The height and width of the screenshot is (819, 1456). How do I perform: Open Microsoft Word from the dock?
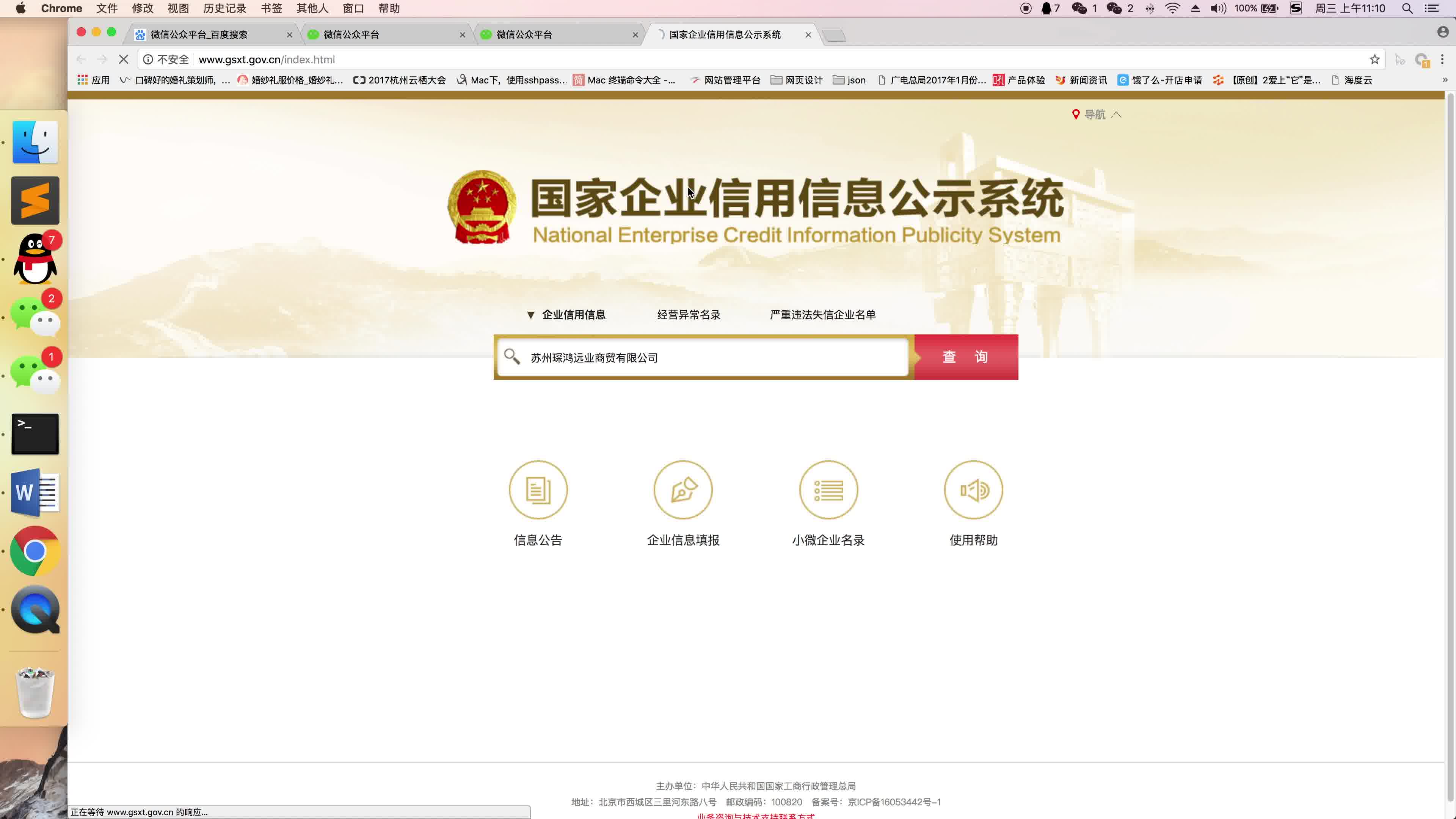coord(35,493)
